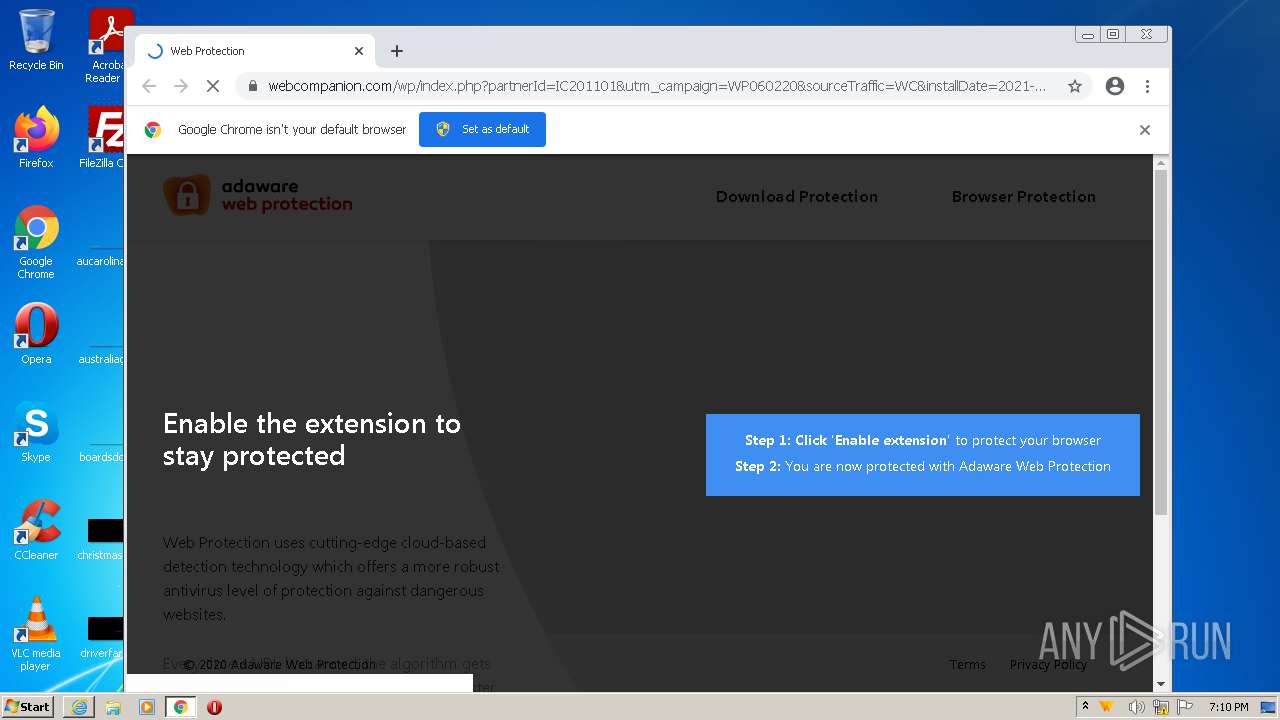Click the Chrome back arrow

pos(149,86)
